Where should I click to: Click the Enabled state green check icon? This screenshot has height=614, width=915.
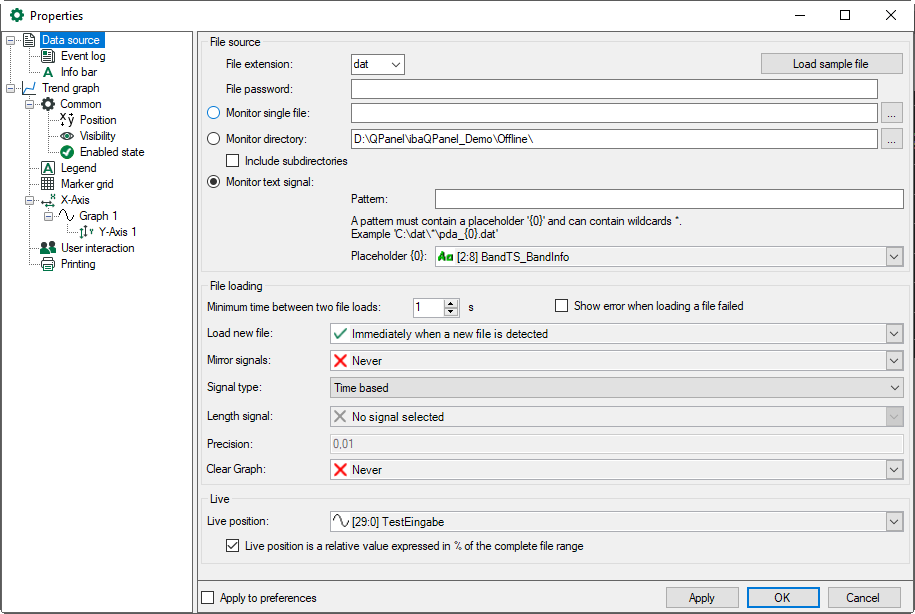coord(67,152)
